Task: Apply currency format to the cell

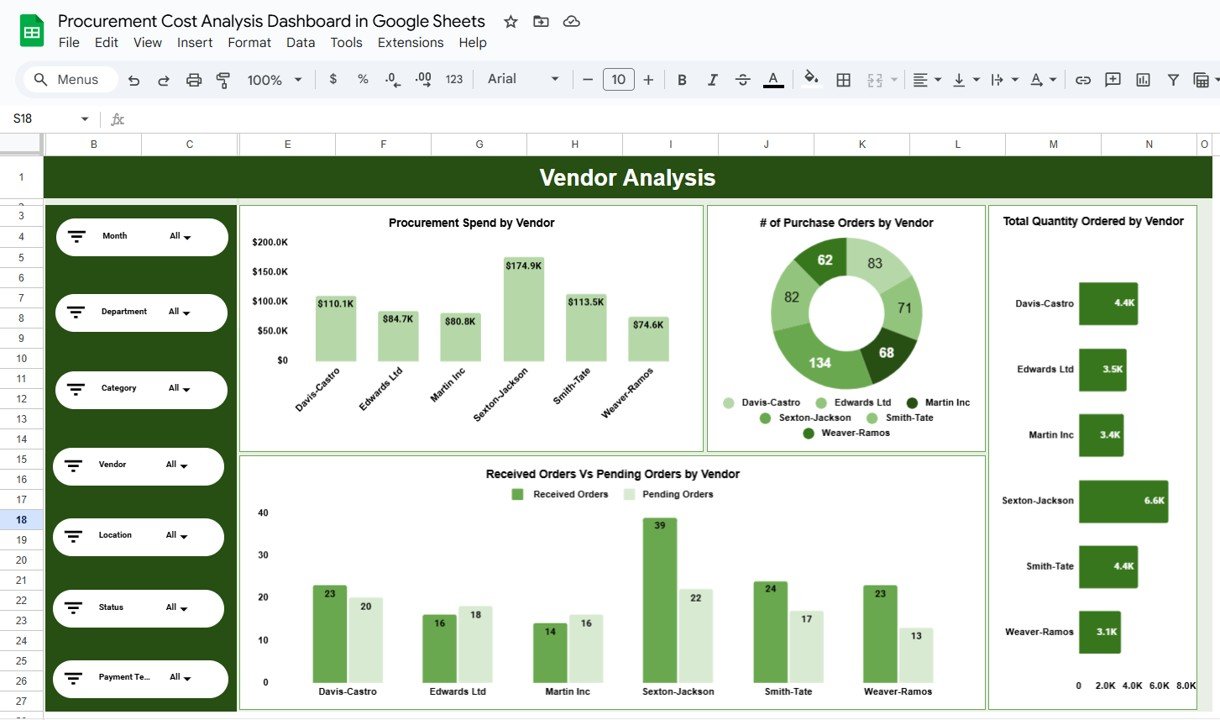Action: tap(333, 79)
